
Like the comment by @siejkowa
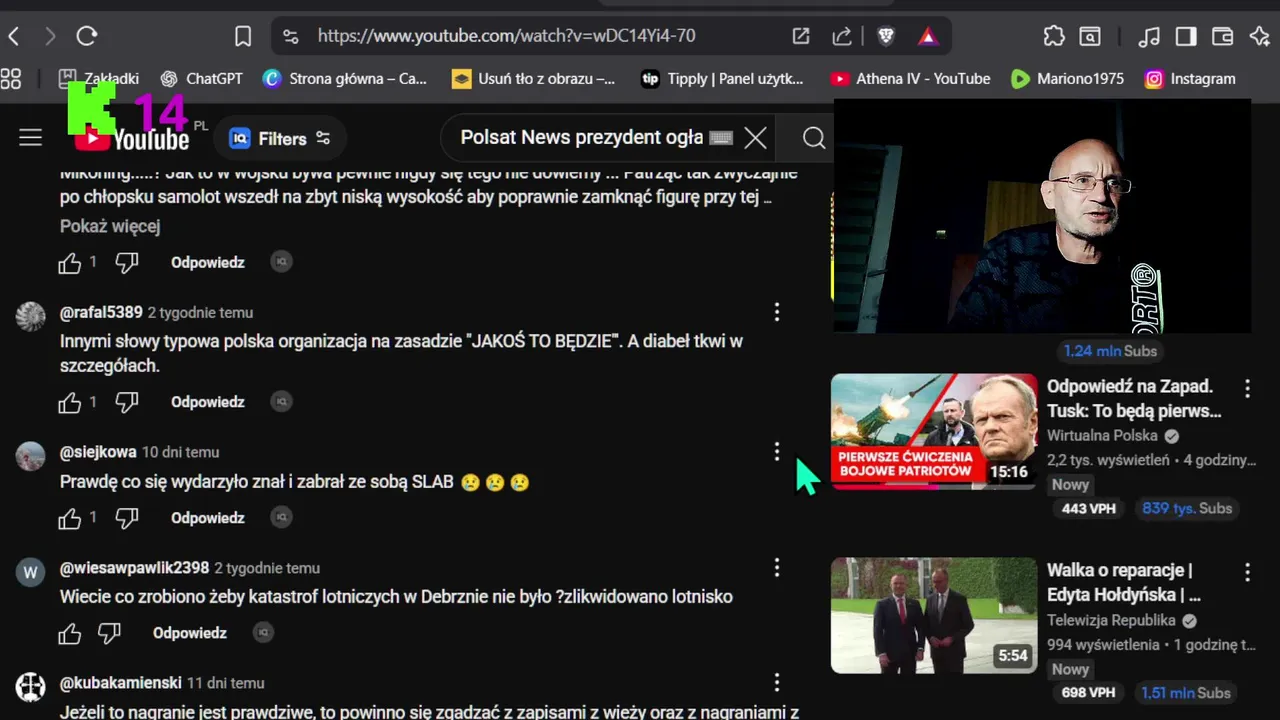click(69, 518)
